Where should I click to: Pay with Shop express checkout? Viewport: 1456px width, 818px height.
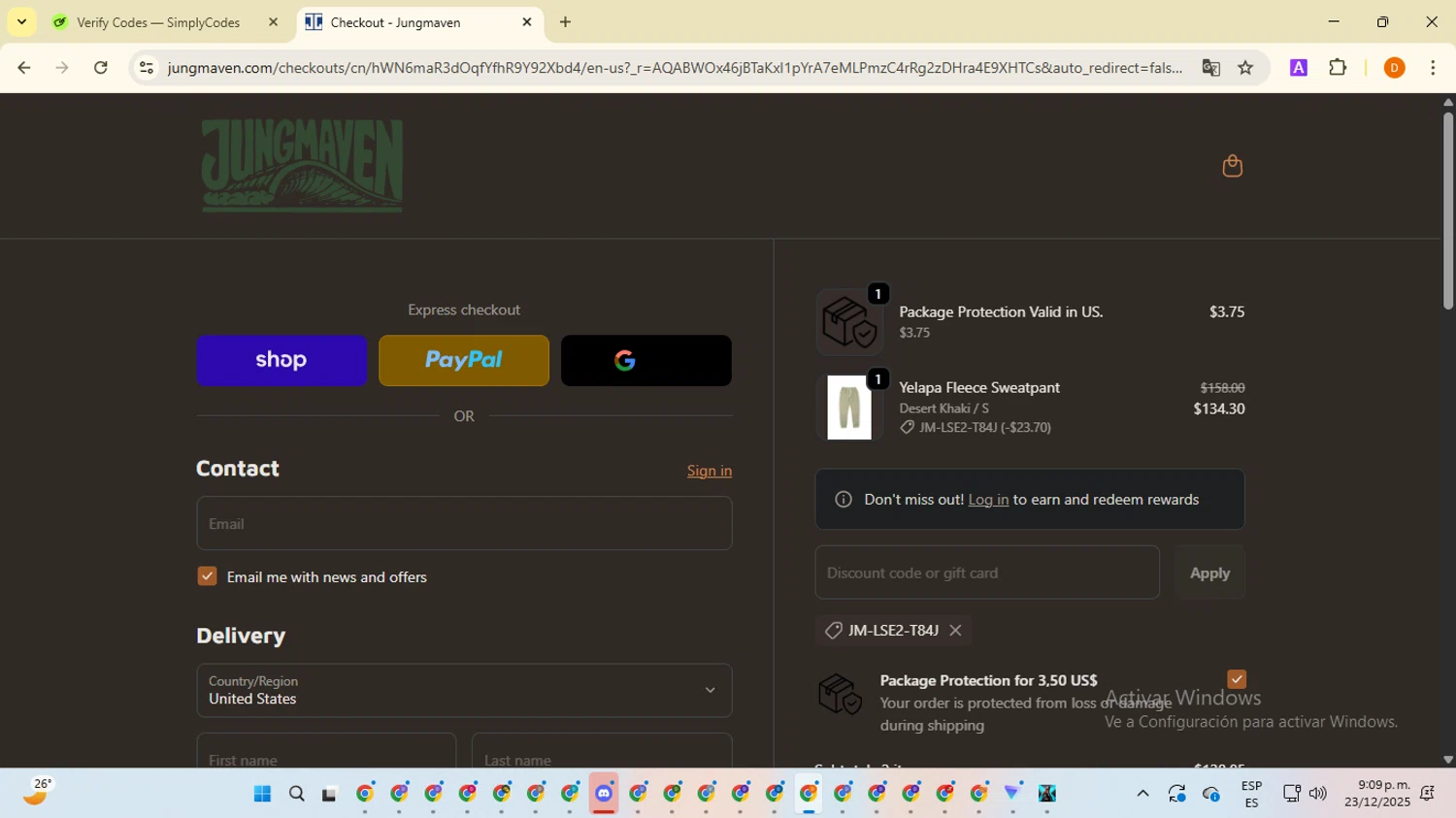point(281,360)
